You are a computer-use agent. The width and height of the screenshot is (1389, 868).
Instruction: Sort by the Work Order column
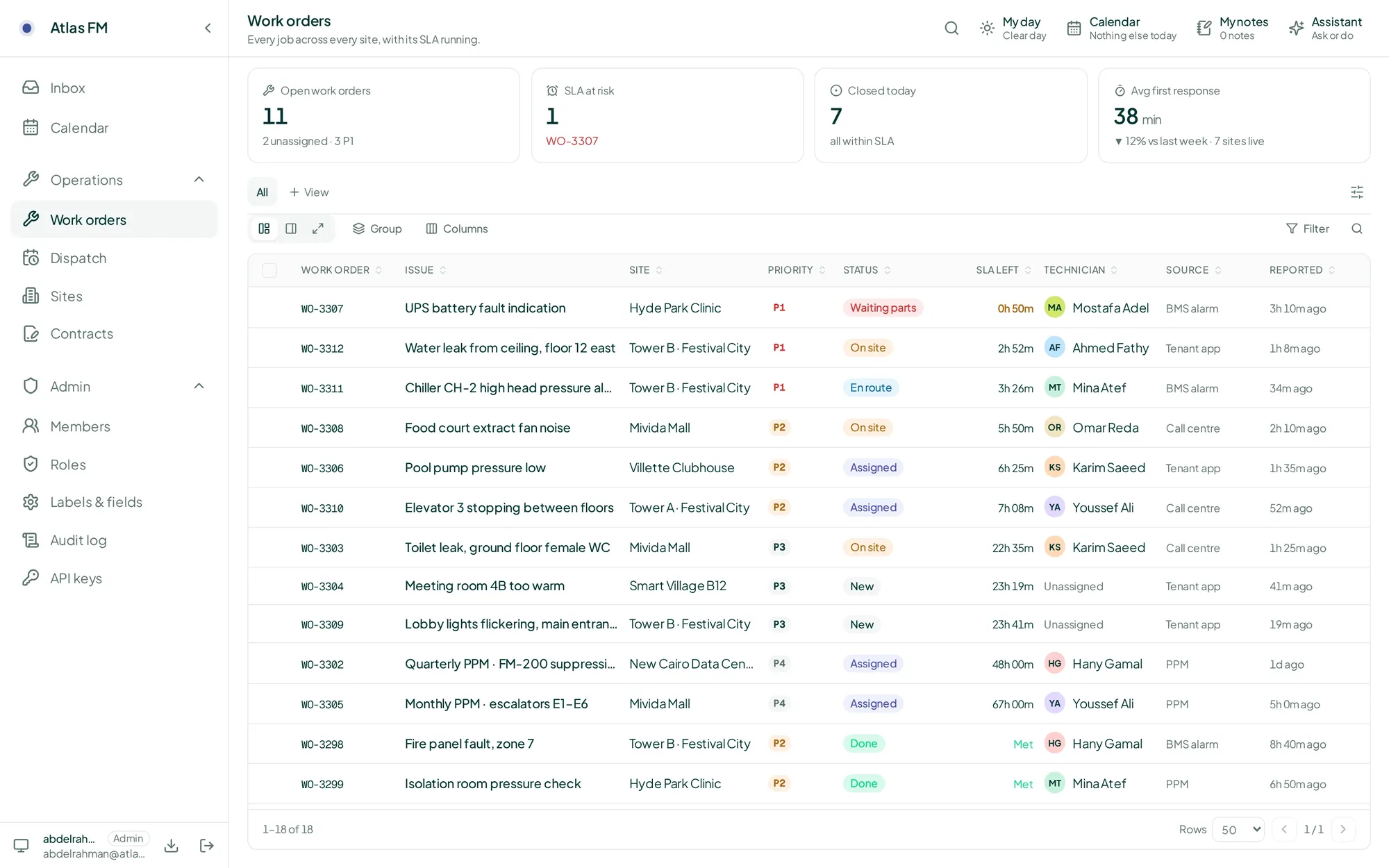pyautogui.click(x=341, y=270)
